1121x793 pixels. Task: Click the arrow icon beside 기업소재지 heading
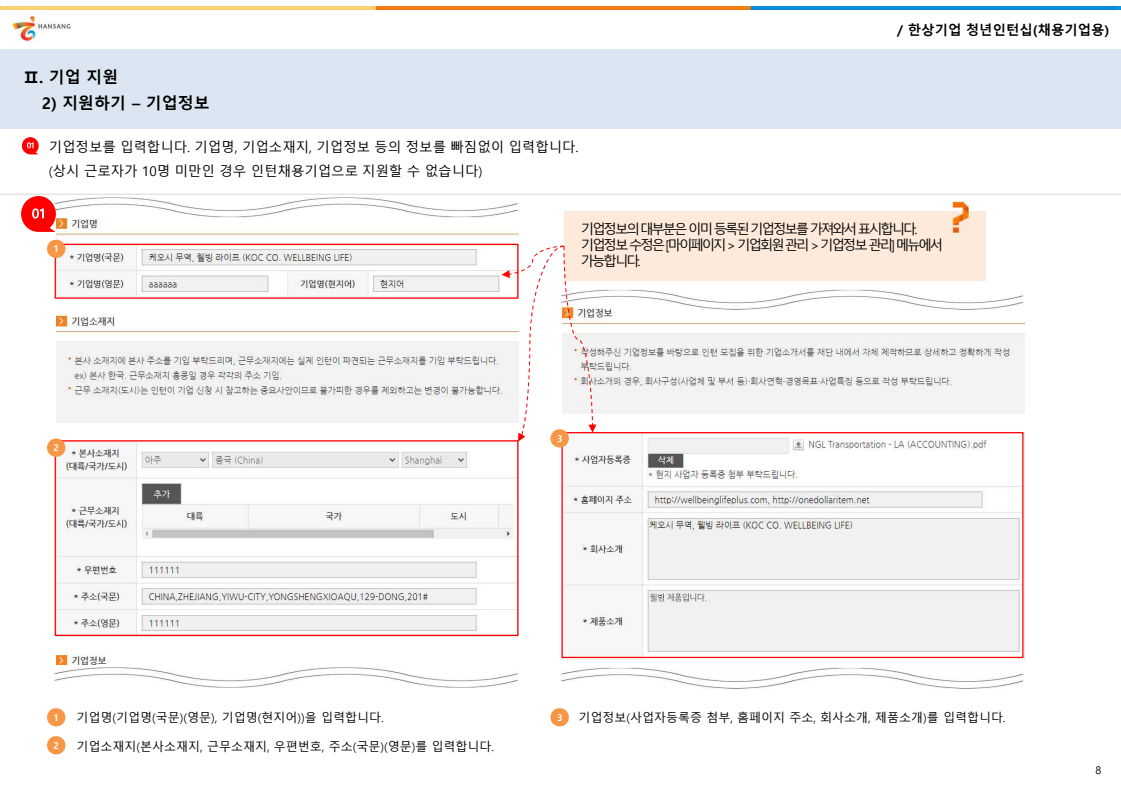[x=62, y=322]
